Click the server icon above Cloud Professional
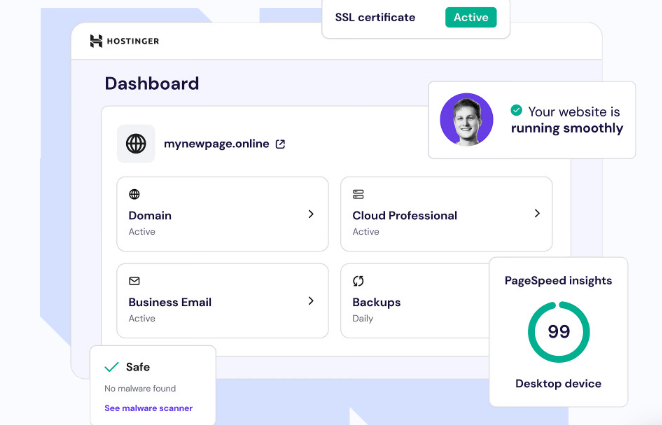Screen dimensions: 662x425 coord(358,194)
